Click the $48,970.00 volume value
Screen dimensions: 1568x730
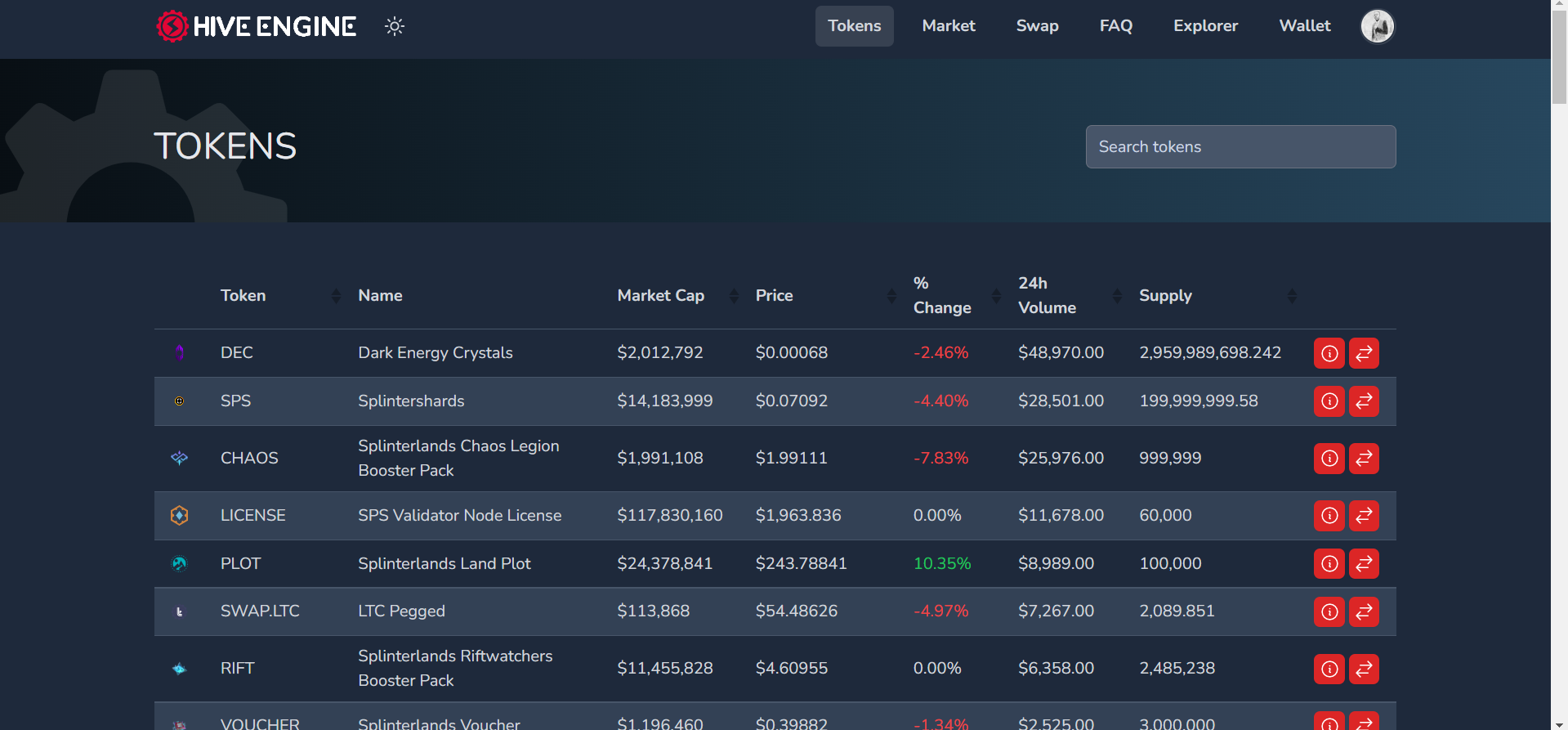tap(1061, 353)
